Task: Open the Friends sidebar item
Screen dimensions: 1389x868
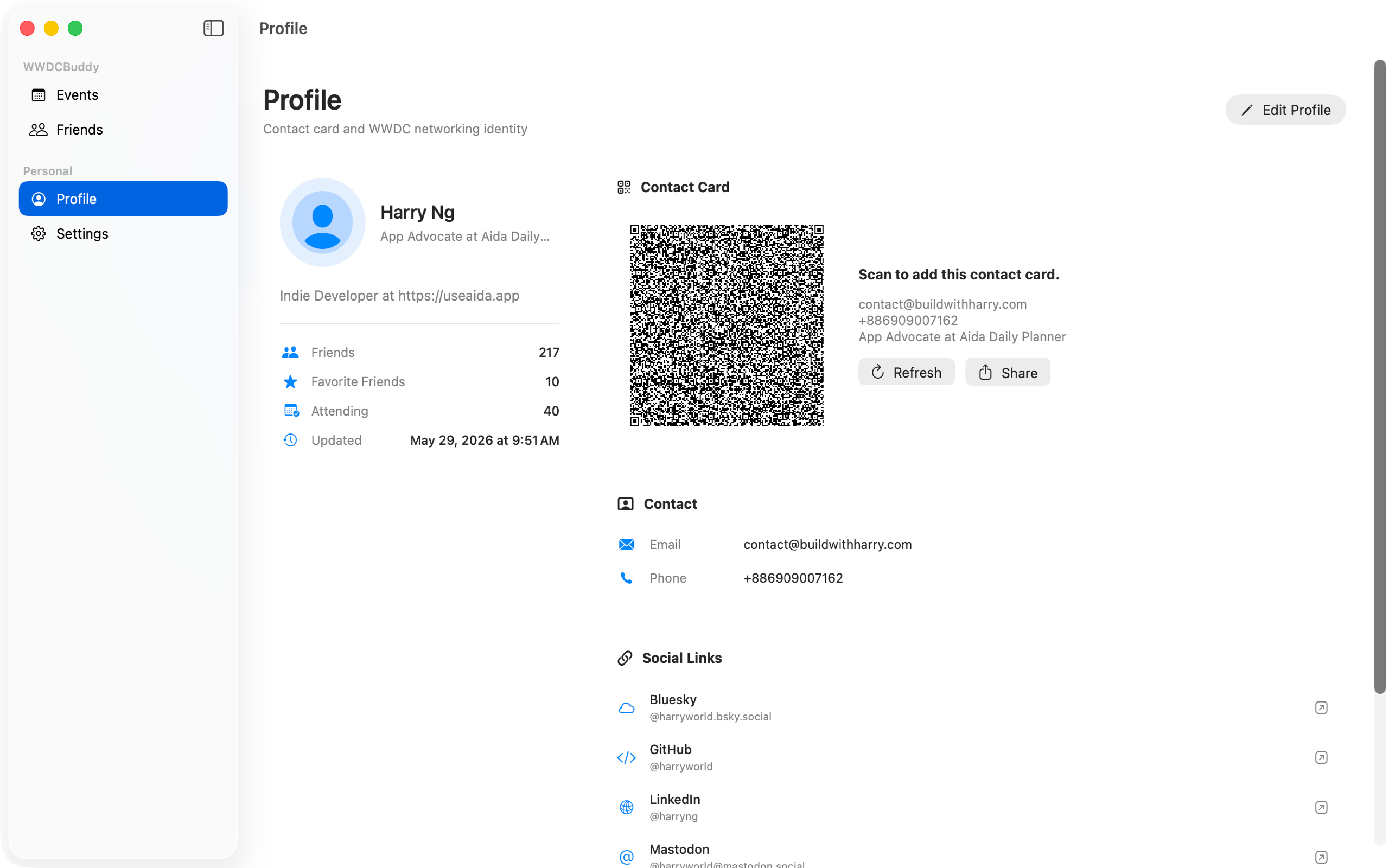Action: point(123,130)
